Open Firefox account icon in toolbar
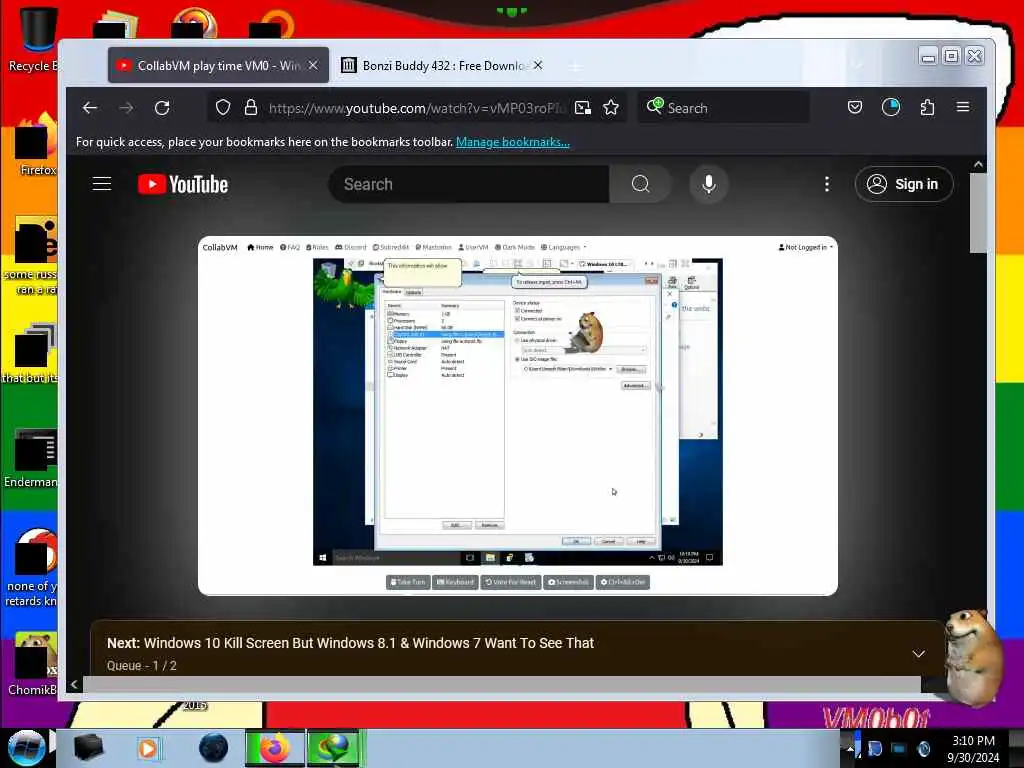This screenshot has height=768, width=1024. pos(891,107)
